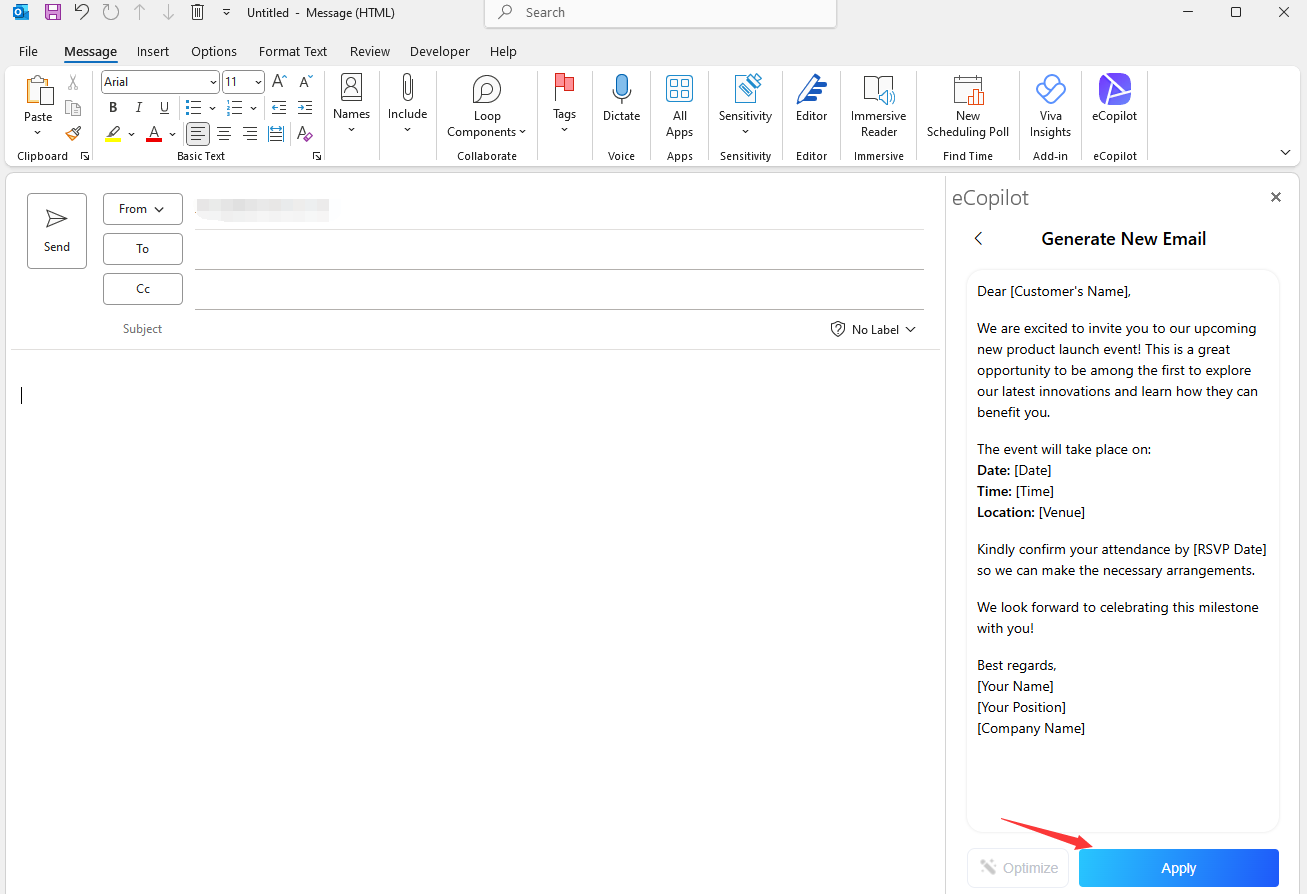Click inside the Subject field
Viewport: 1307px width, 894px height.
pyautogui.click(x=400, y=328)
